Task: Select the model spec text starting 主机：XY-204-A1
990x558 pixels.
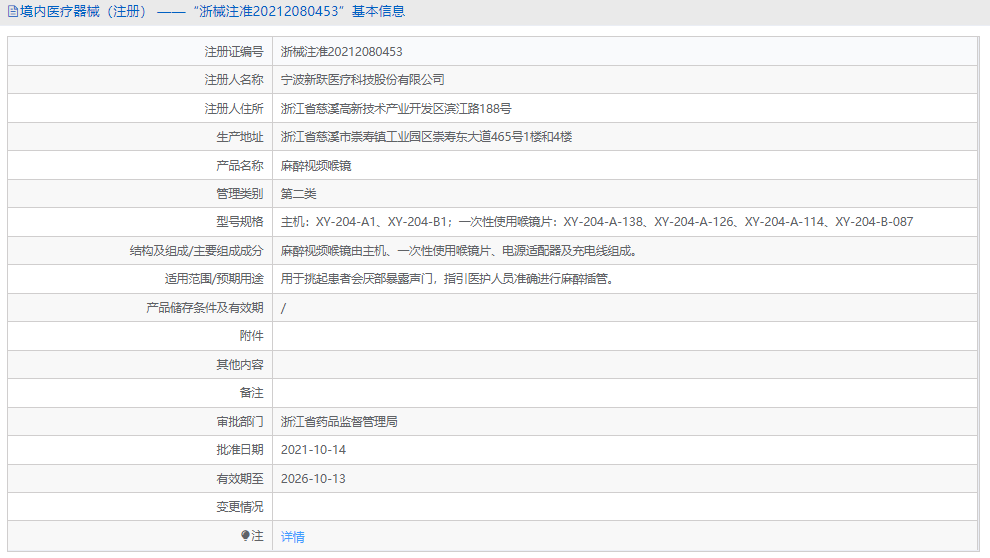Action: [597, 222]
